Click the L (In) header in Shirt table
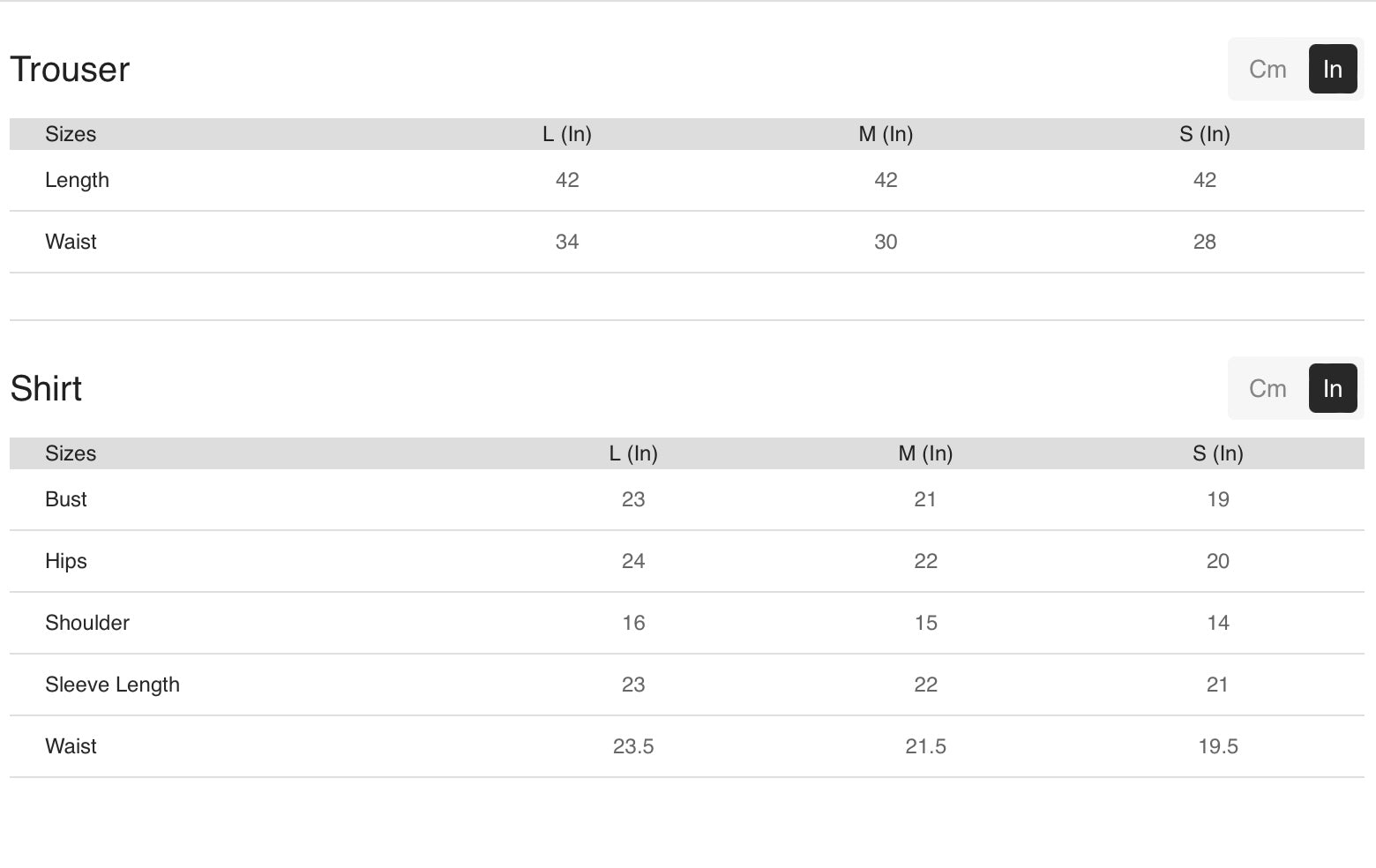 pos(633,453)
